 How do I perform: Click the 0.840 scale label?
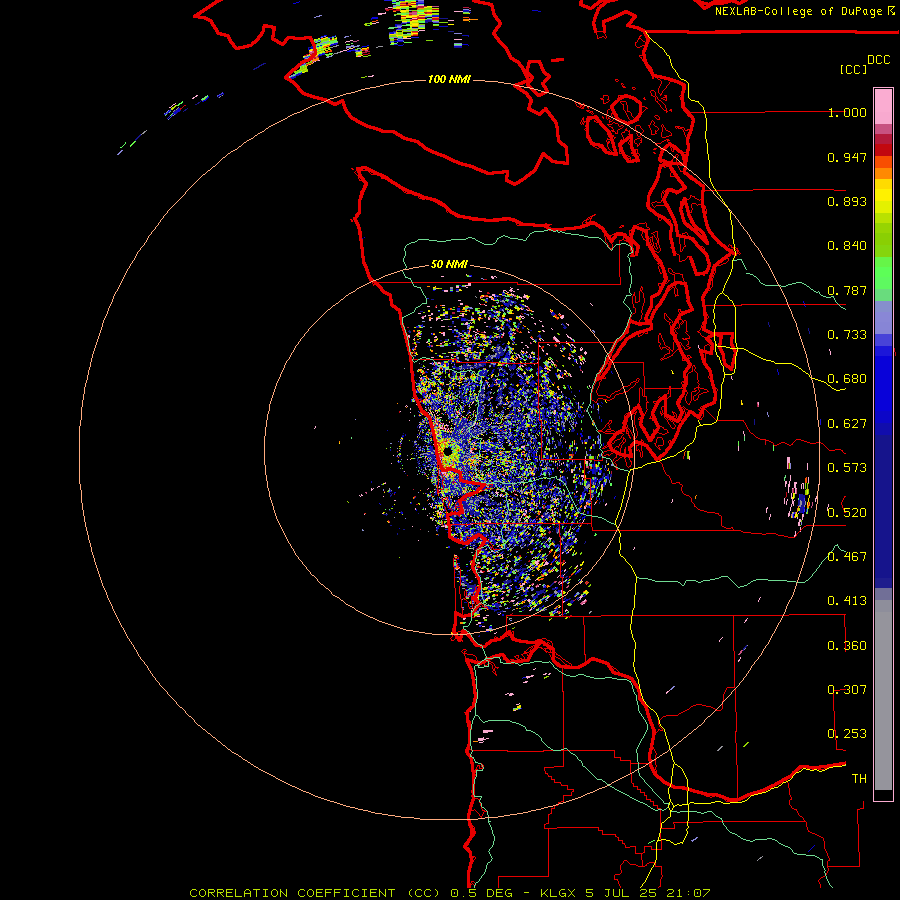click(847, 246)
